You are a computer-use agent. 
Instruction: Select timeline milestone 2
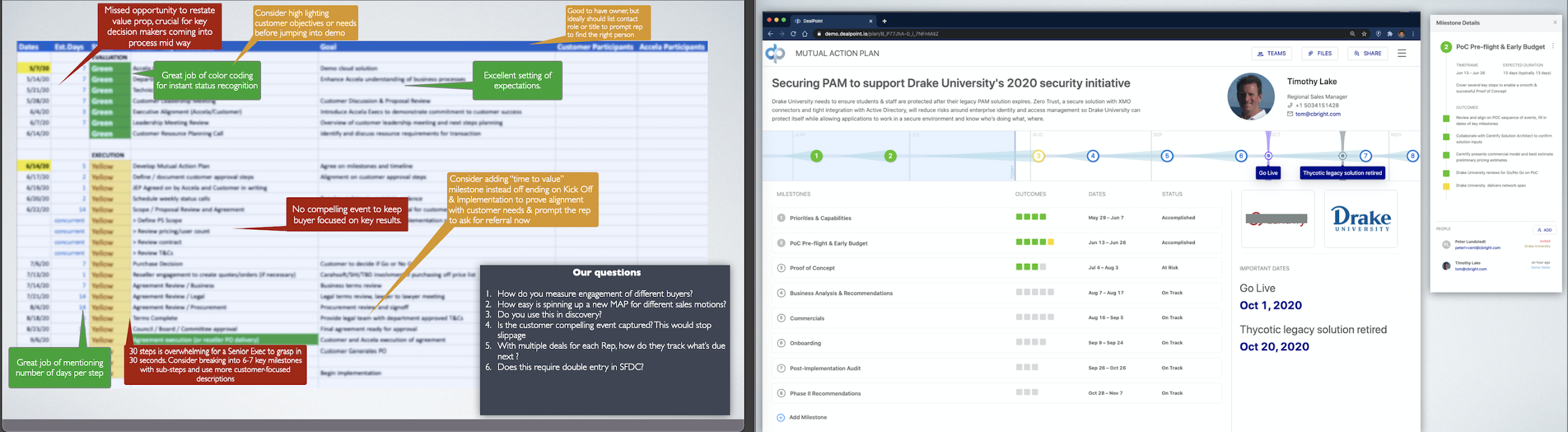[x=890, y=156]
